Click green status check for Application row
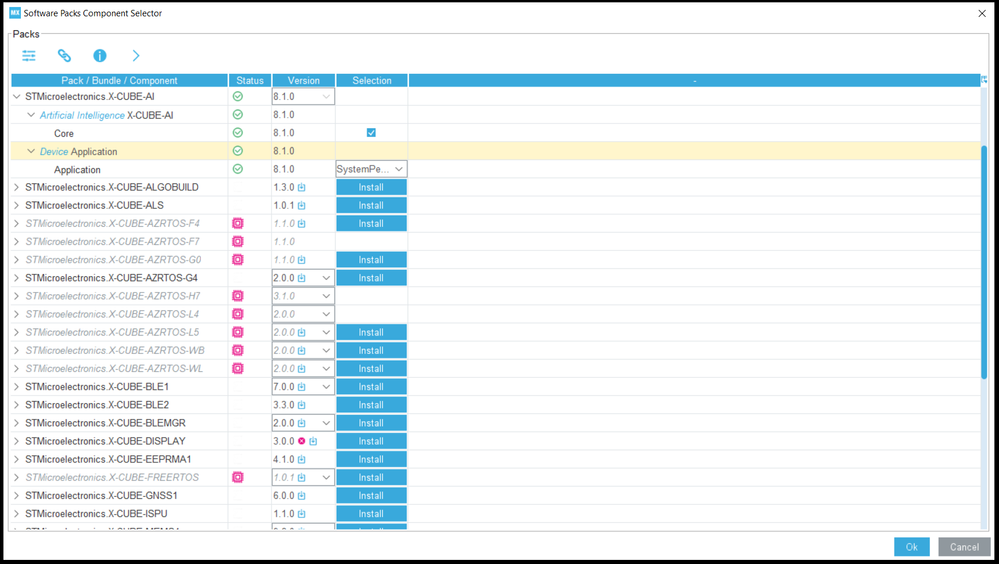999x564 pixels. (238, 170)
